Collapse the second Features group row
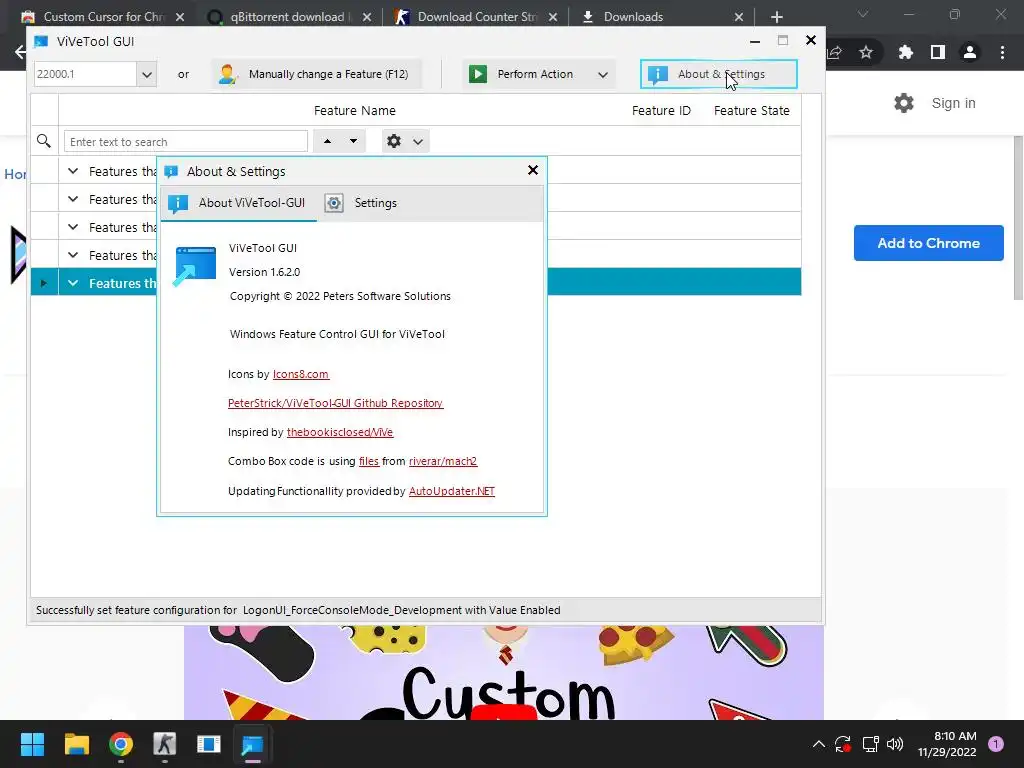The width and height of the screenshot is (1024, 768). point(73,199)
